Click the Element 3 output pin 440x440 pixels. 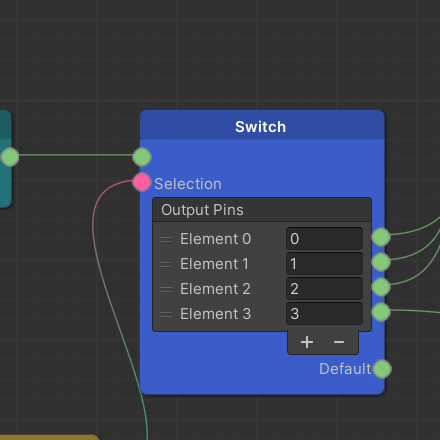click(381, 312)
